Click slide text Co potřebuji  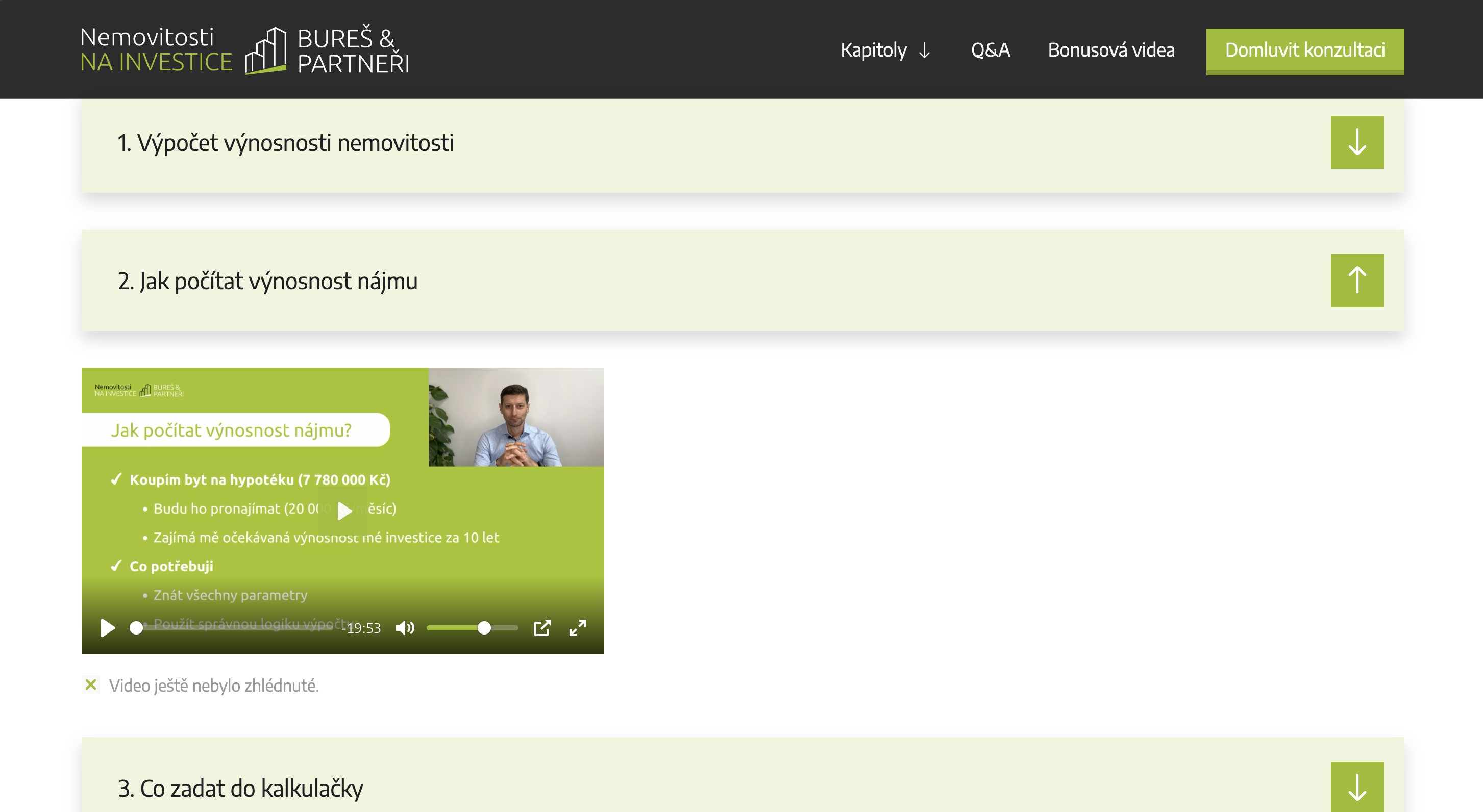(171, 566)
